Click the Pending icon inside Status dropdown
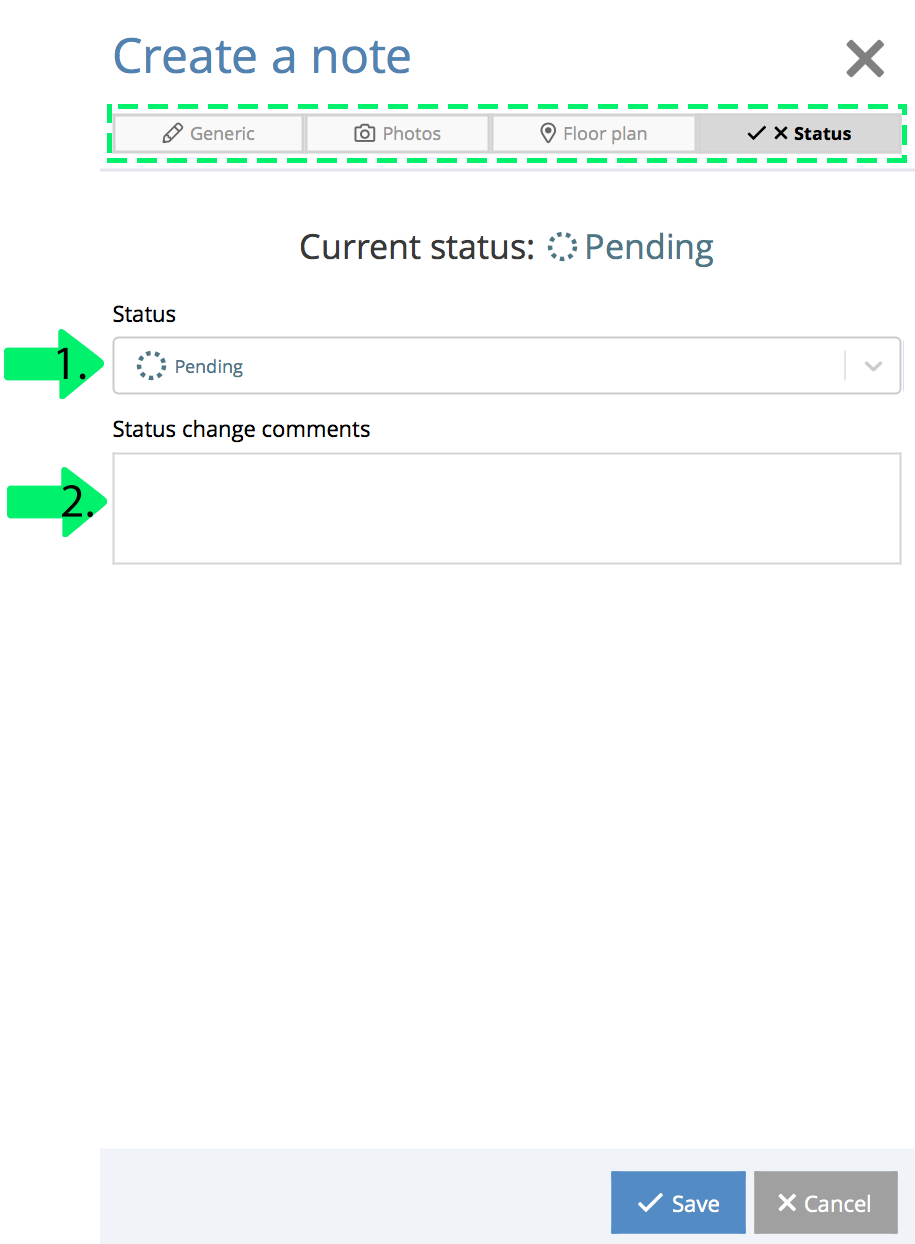The image size is (915, 1244). point(151,366)
